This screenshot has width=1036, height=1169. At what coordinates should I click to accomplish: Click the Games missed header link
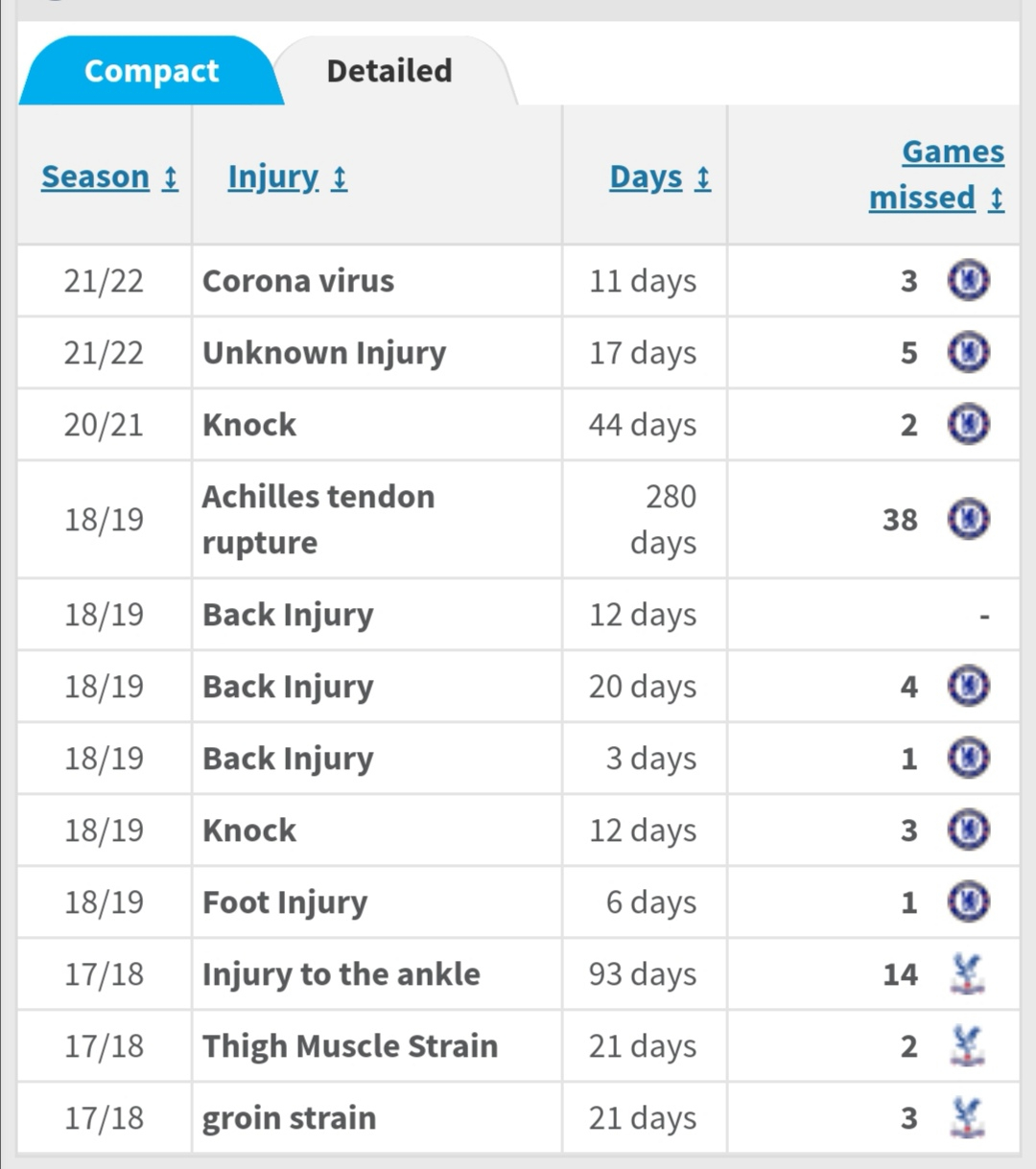pyautogui.click(x=936, y=175)
